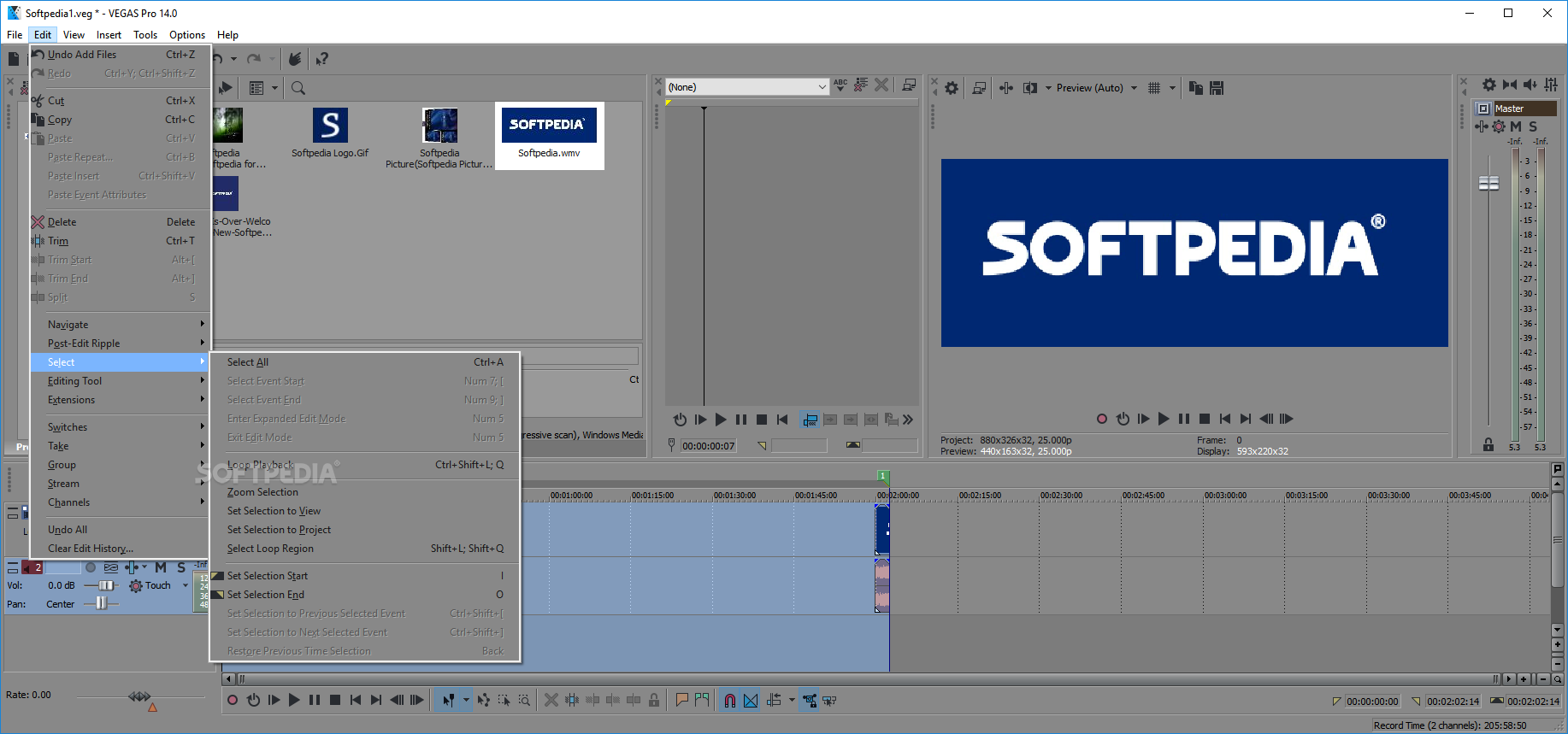Toggle Ignore Event Grouping icon

tap(829, 700)
